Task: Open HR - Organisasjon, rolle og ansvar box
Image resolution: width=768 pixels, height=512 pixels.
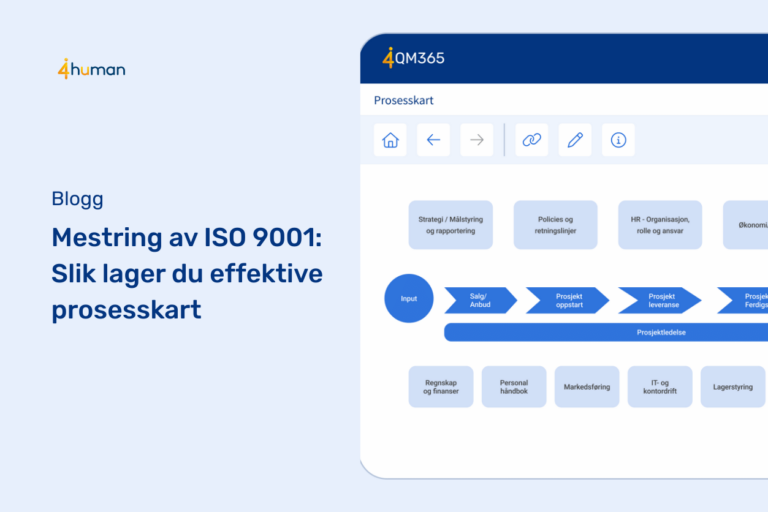Action: (x=660, y=225)
